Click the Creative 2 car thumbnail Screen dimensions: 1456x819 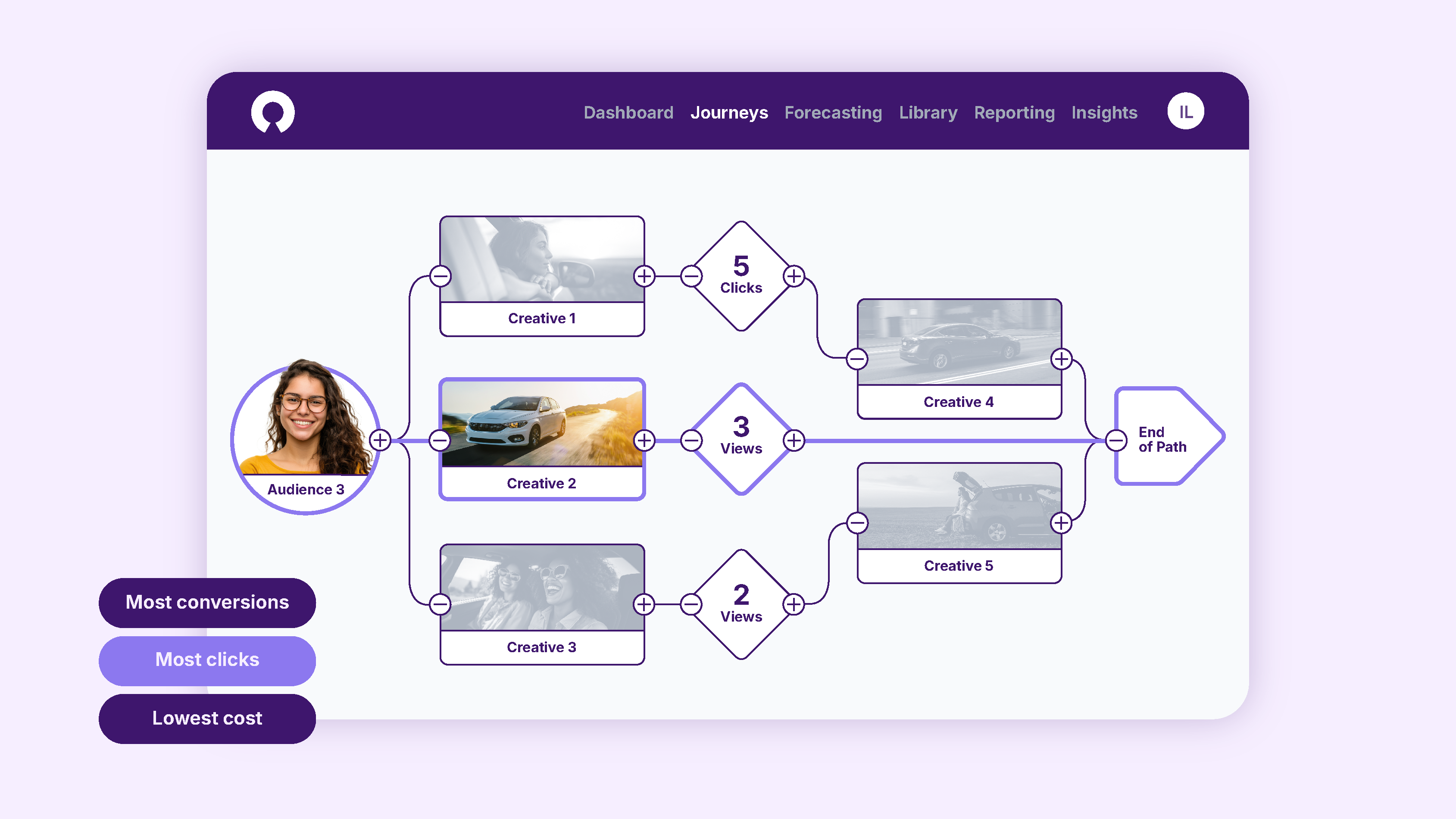point(541,424)
